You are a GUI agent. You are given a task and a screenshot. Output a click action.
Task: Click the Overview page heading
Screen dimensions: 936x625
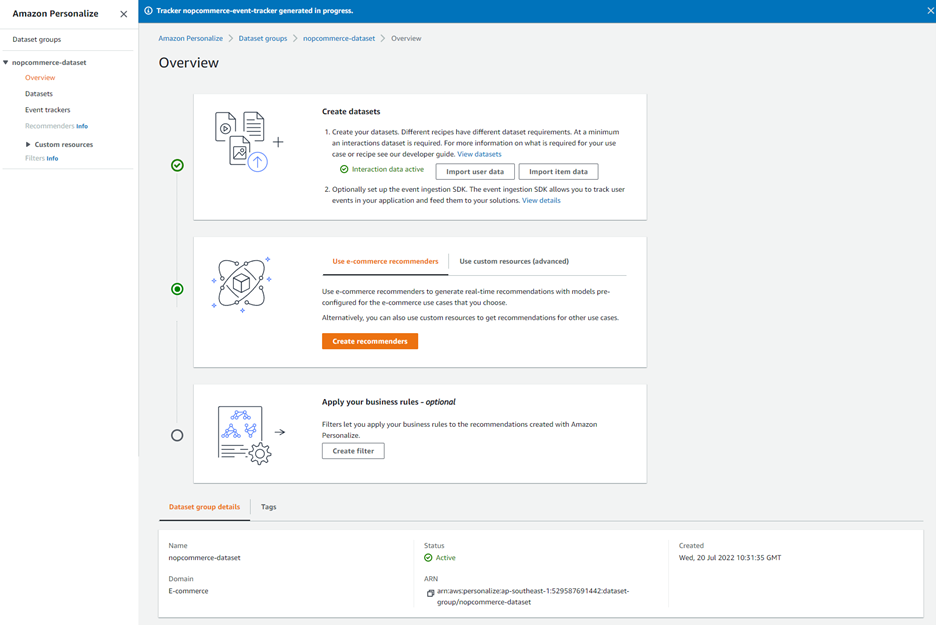[189, 63]
